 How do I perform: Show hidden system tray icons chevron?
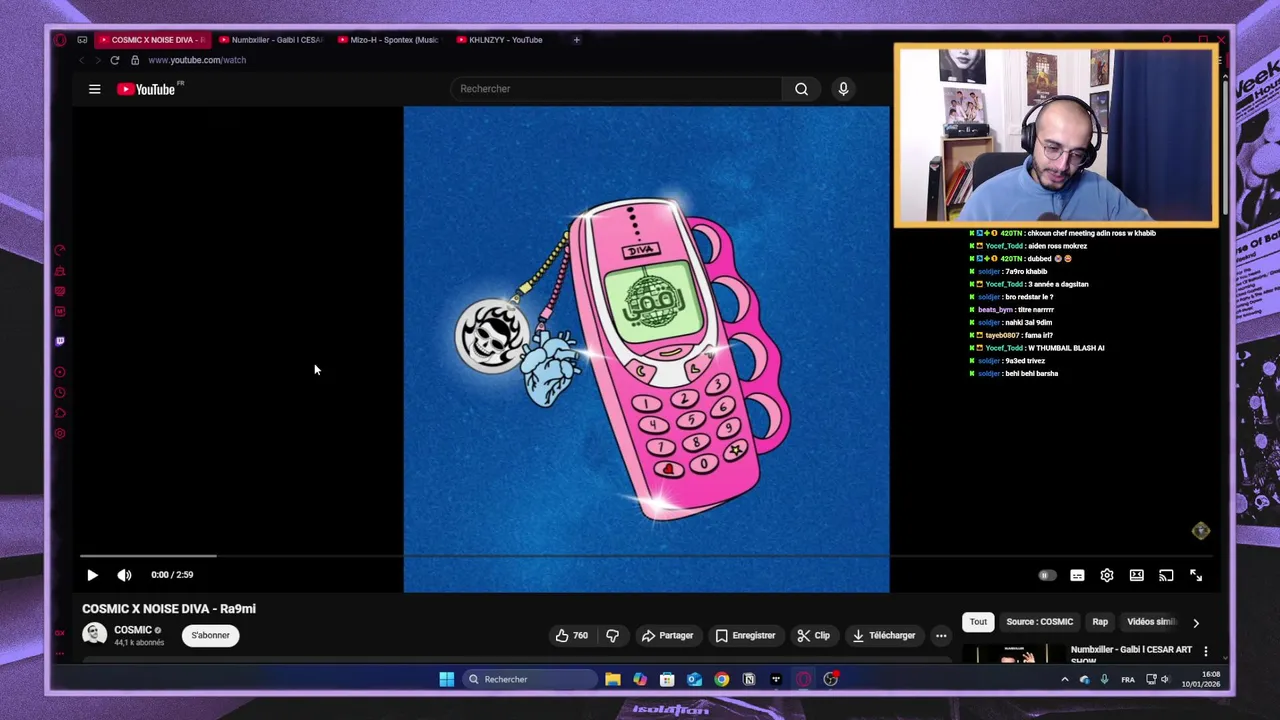click(x=1064, y=679)
